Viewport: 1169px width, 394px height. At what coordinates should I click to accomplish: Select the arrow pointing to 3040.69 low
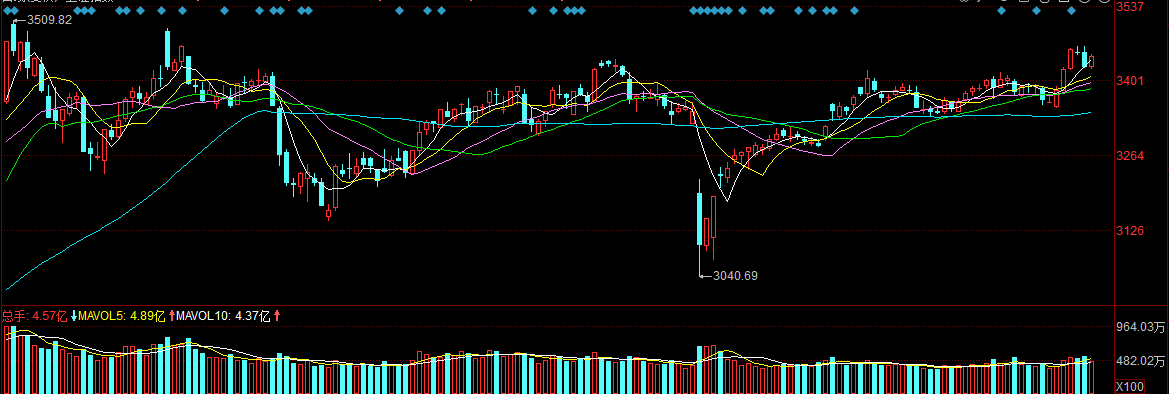pyautogui.click(x=706, y=276)
